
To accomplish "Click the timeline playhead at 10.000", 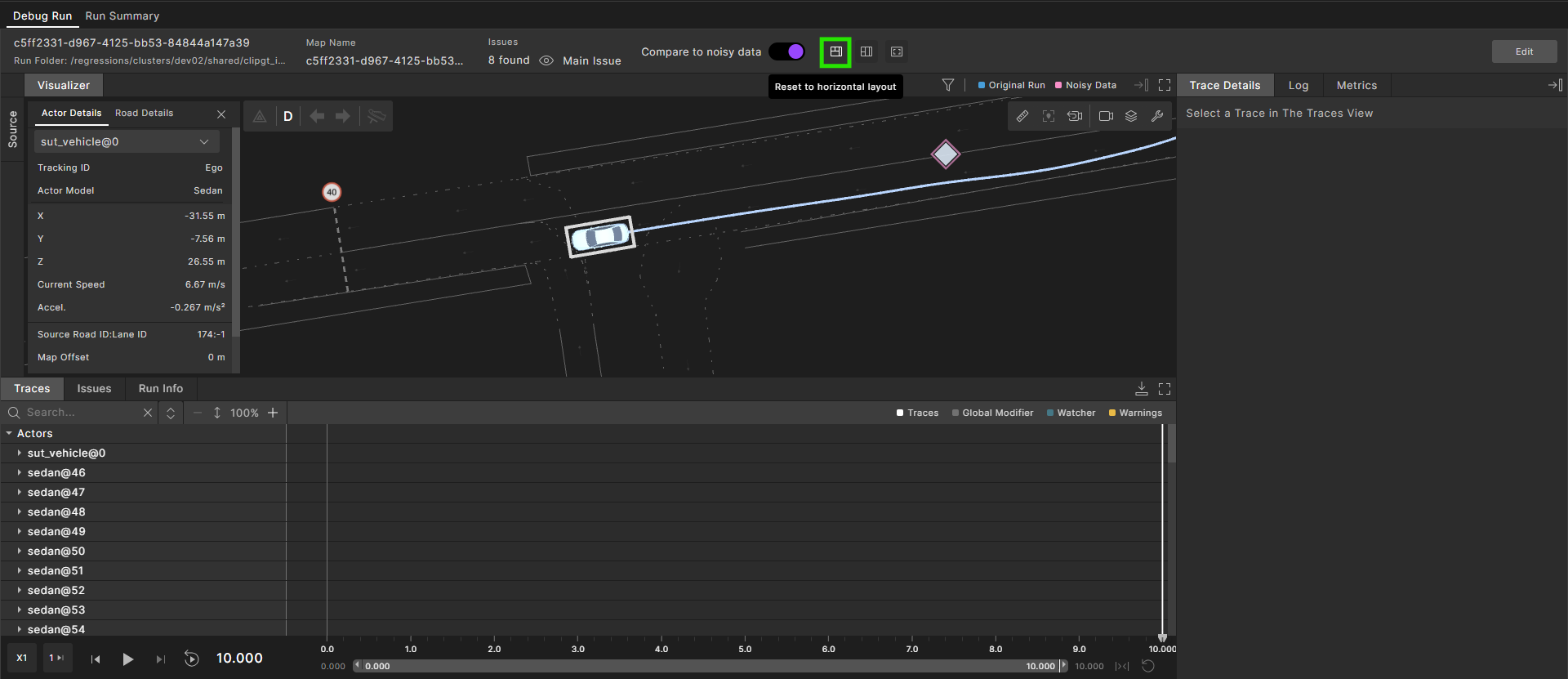I will point(1162,637).
